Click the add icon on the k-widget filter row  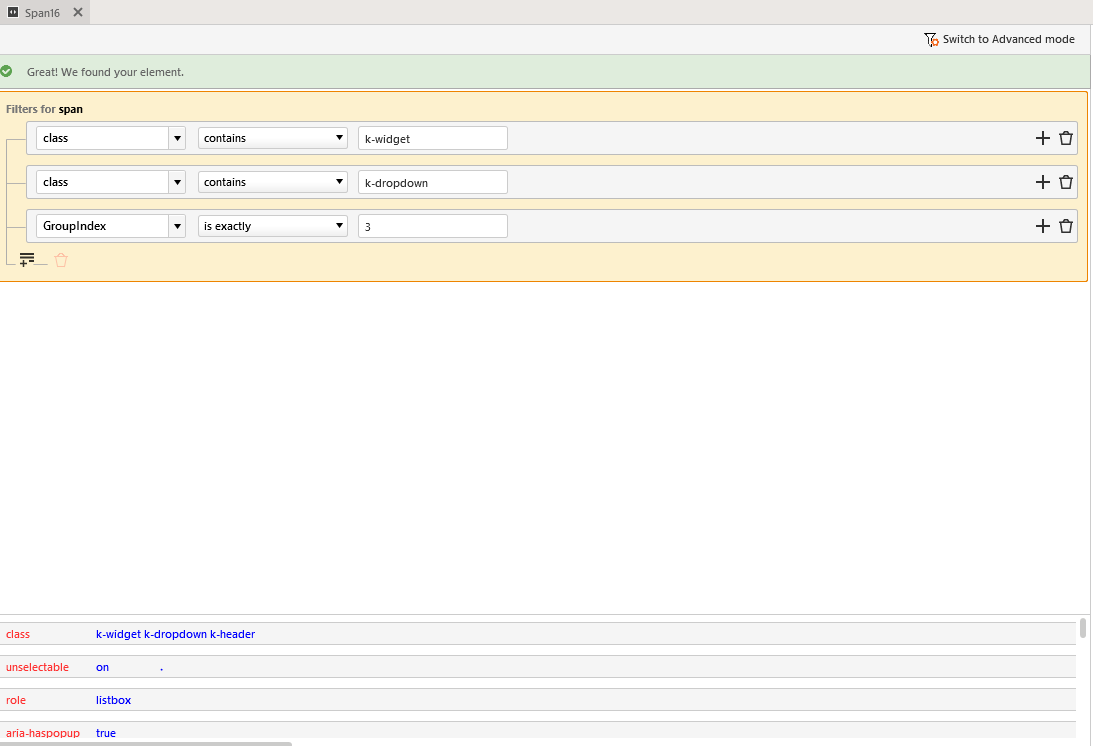point(1042,138)
